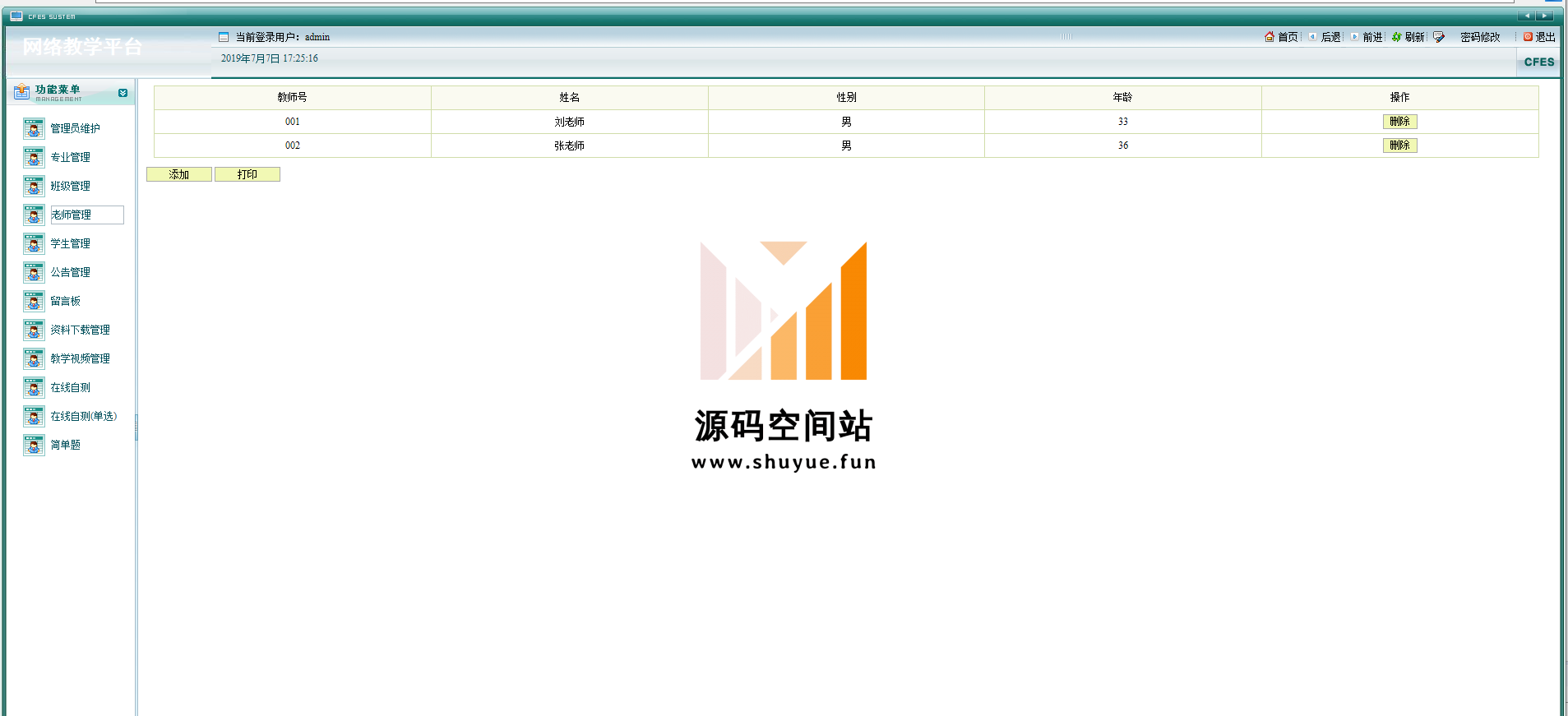Click the 在线自测(单选) sidebar icon
1568x716 pixels.
pos(34,417)
